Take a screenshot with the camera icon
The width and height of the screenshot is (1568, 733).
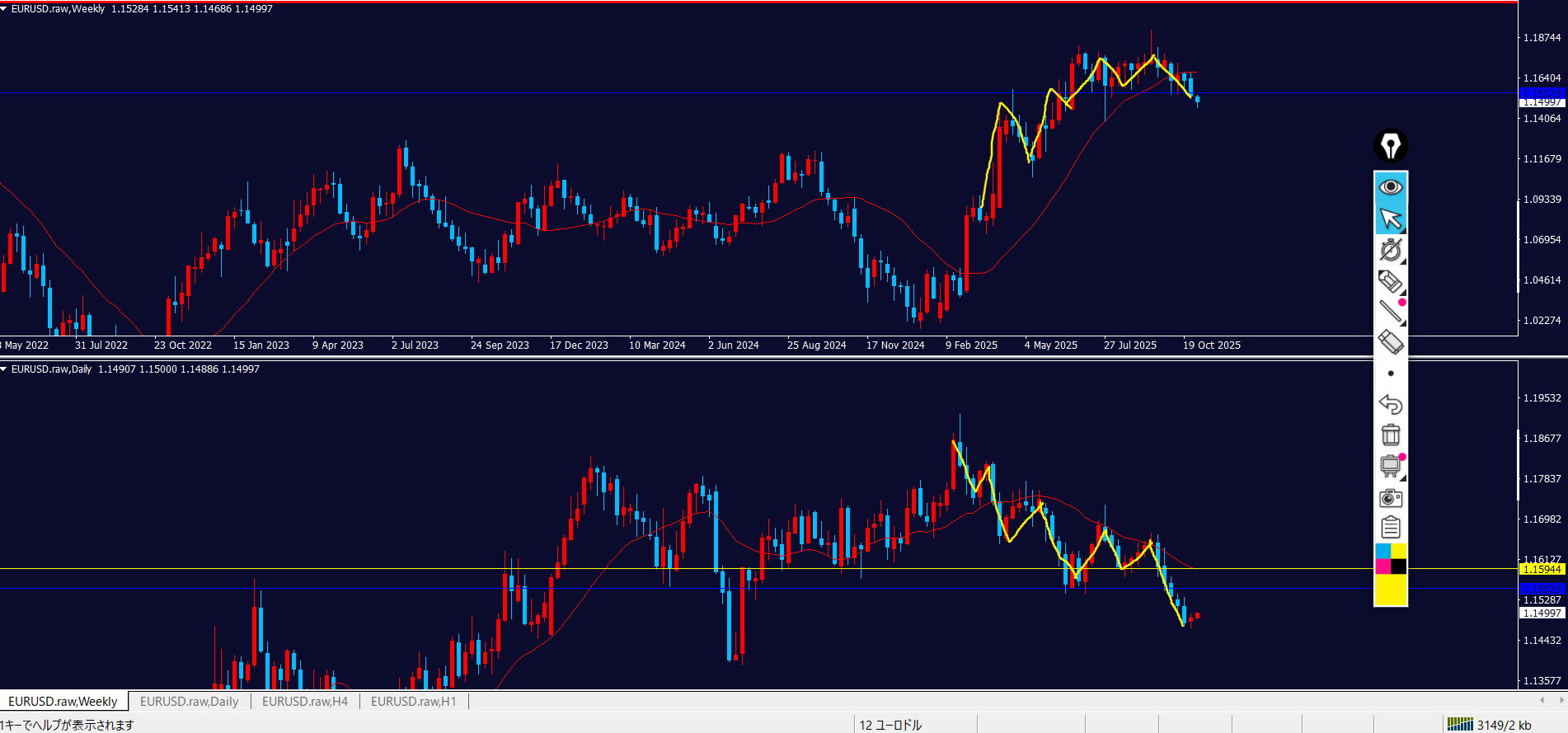click(1390, 497)
